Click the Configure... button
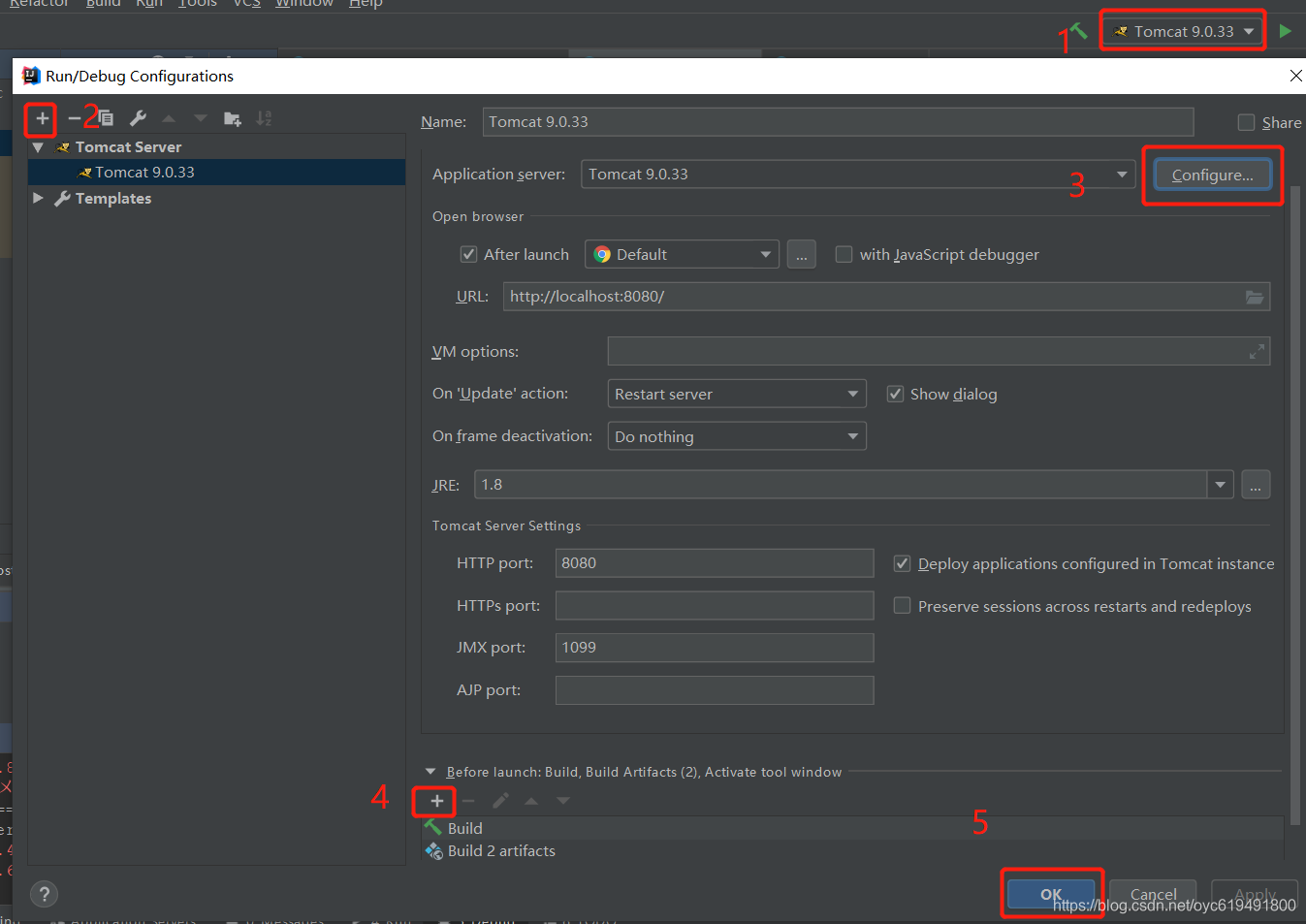Image resolution: width=1306 pixels, height=924 pixels. 1212,175
